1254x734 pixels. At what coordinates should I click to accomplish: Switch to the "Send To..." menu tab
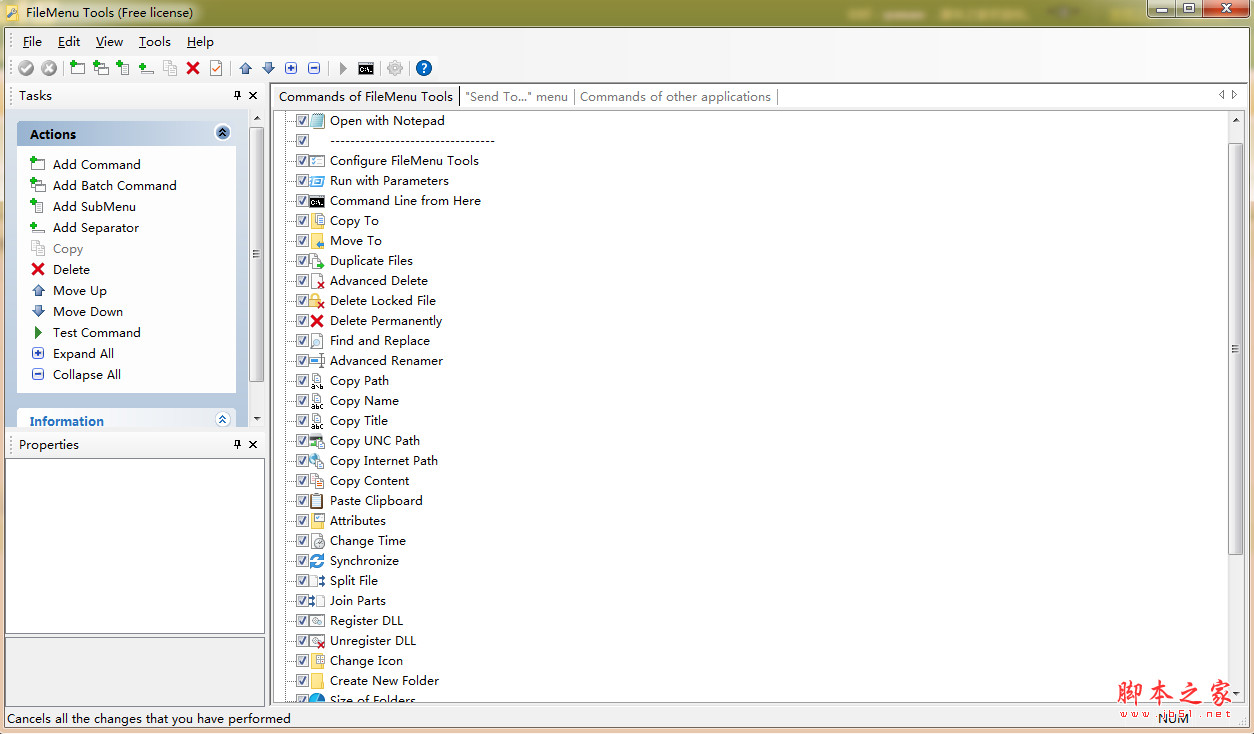516,97
